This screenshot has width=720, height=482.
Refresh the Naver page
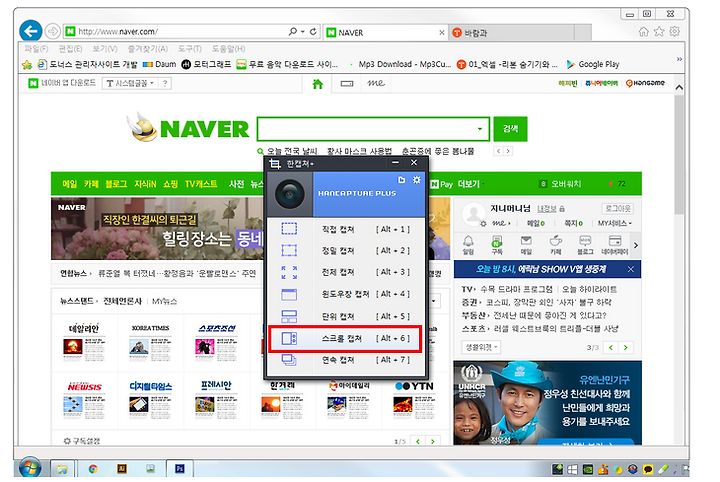point(313,31)
